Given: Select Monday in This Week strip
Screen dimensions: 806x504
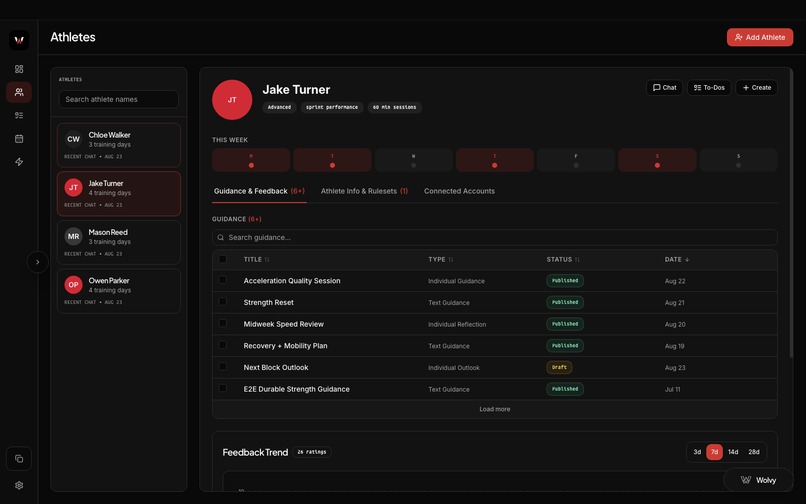Looking at the screenshot, I should click(x=251, y=160).
